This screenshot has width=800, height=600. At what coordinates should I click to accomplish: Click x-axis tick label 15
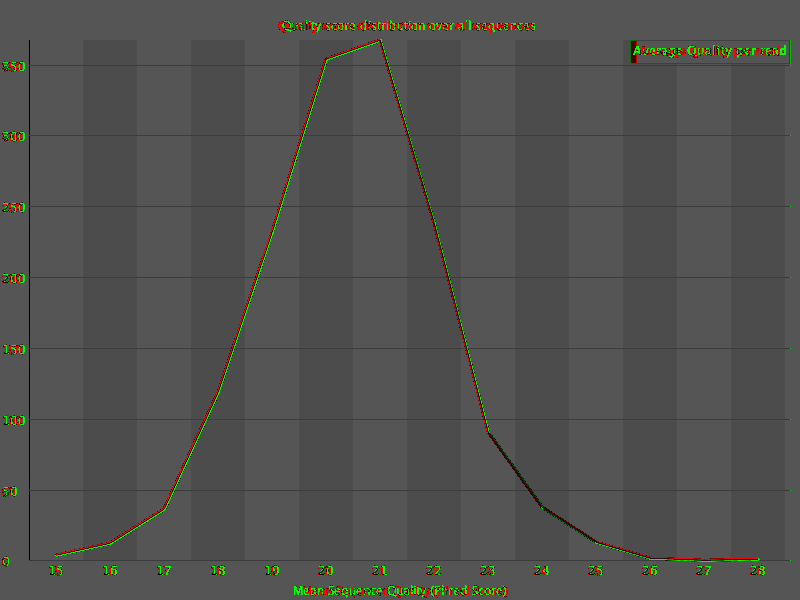56,570
